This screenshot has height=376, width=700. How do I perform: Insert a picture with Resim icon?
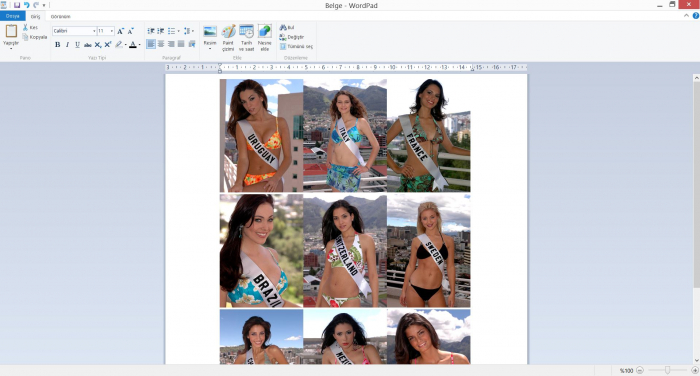210,32
